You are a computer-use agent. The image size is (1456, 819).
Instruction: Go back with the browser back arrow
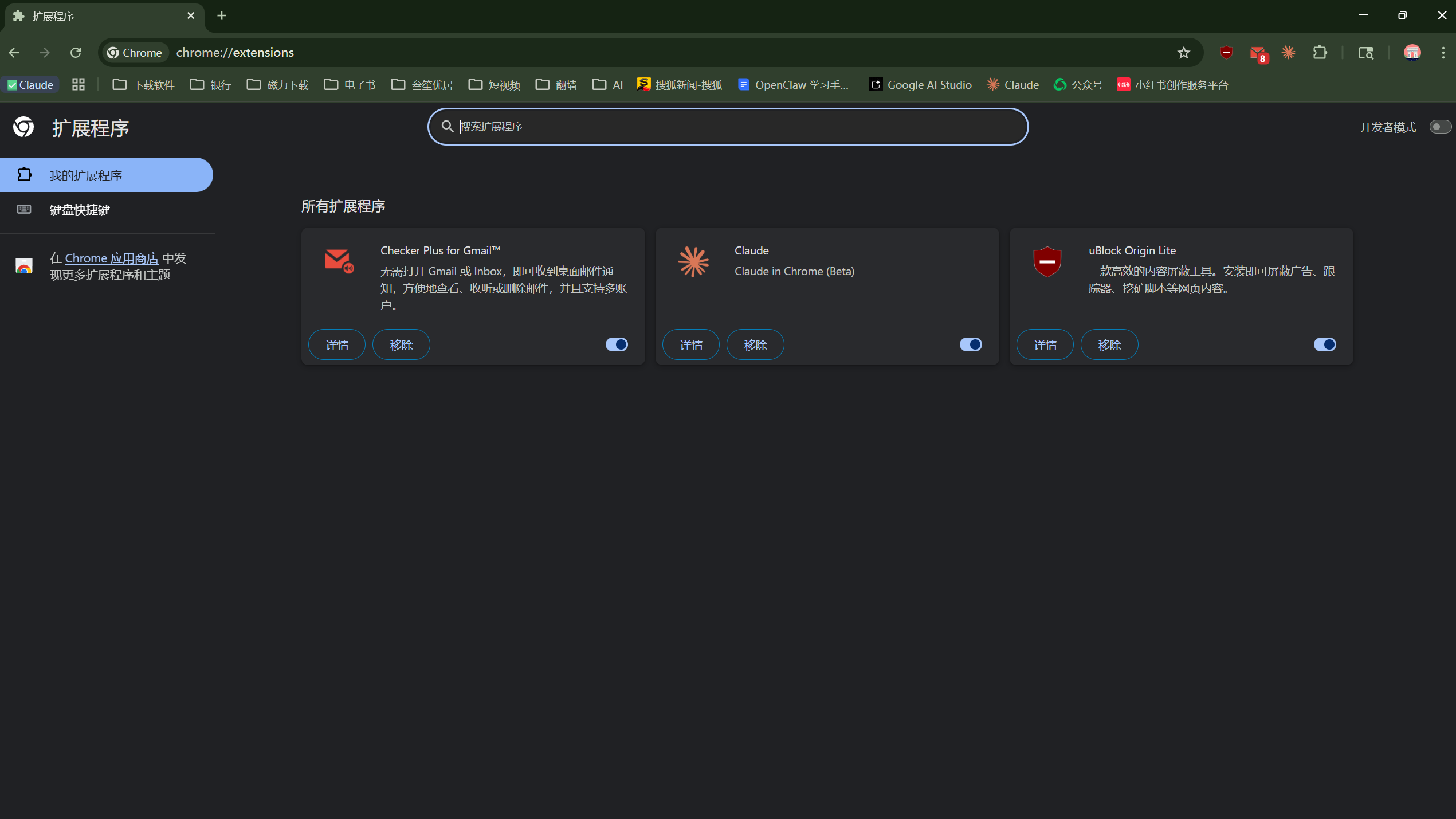pos(14,53)
